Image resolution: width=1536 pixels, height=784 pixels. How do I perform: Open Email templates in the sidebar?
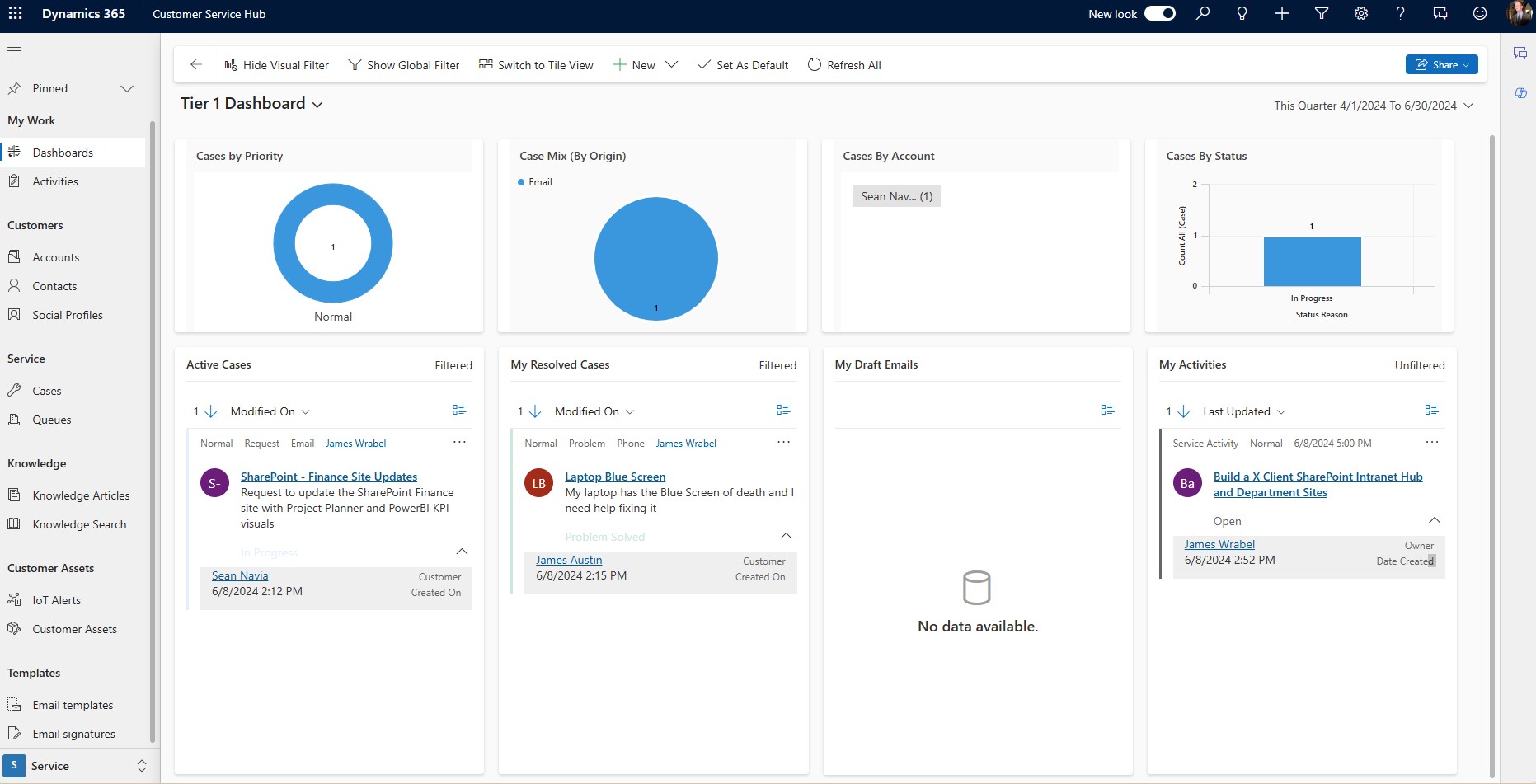pos(73,705)
